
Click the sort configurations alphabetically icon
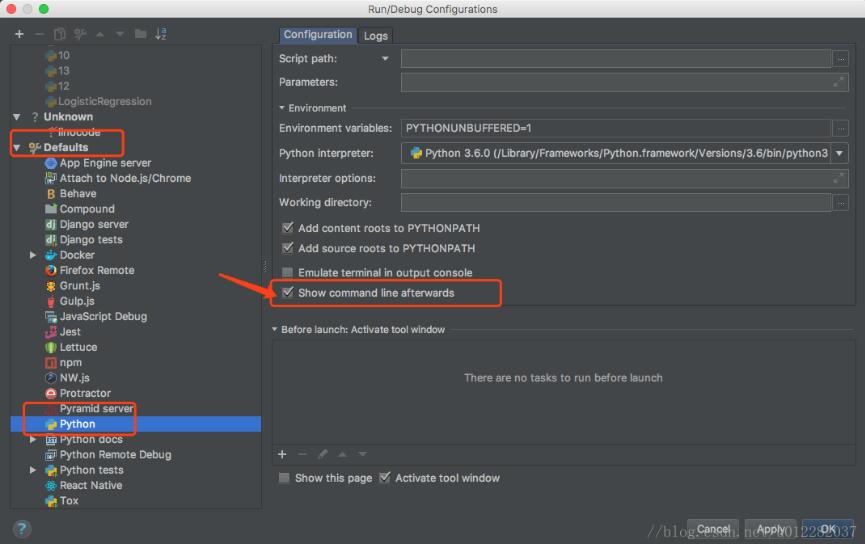tap(161, 34)
